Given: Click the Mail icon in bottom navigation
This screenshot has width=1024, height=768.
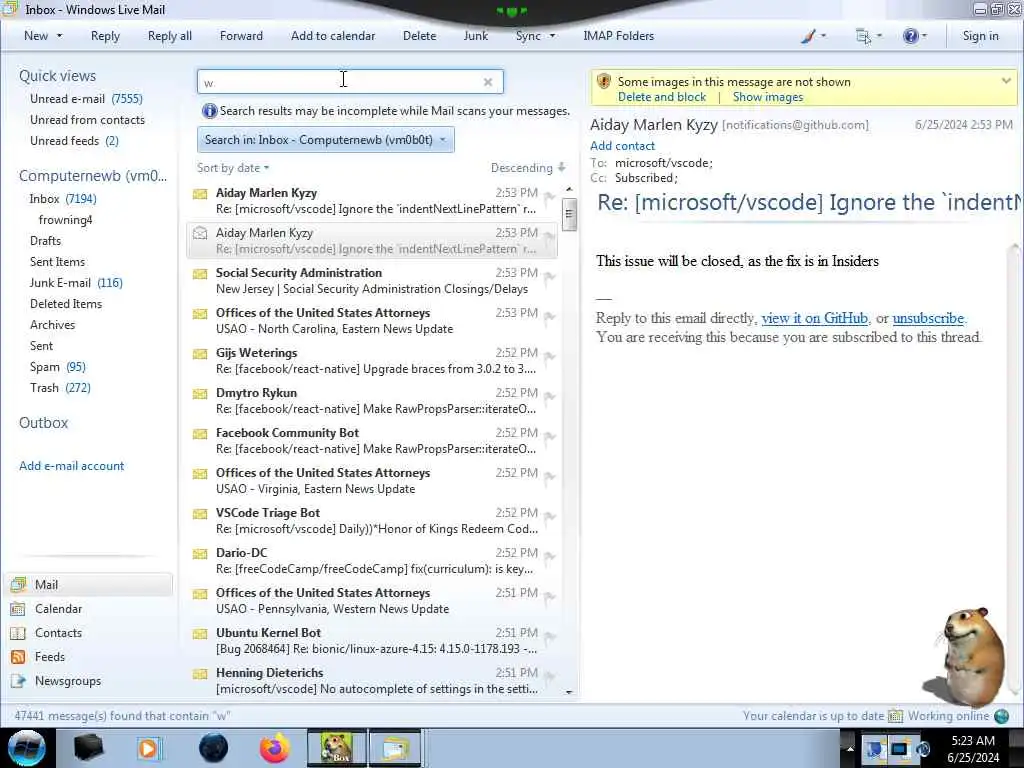Looking at the screenshot, I should point(18,584).
